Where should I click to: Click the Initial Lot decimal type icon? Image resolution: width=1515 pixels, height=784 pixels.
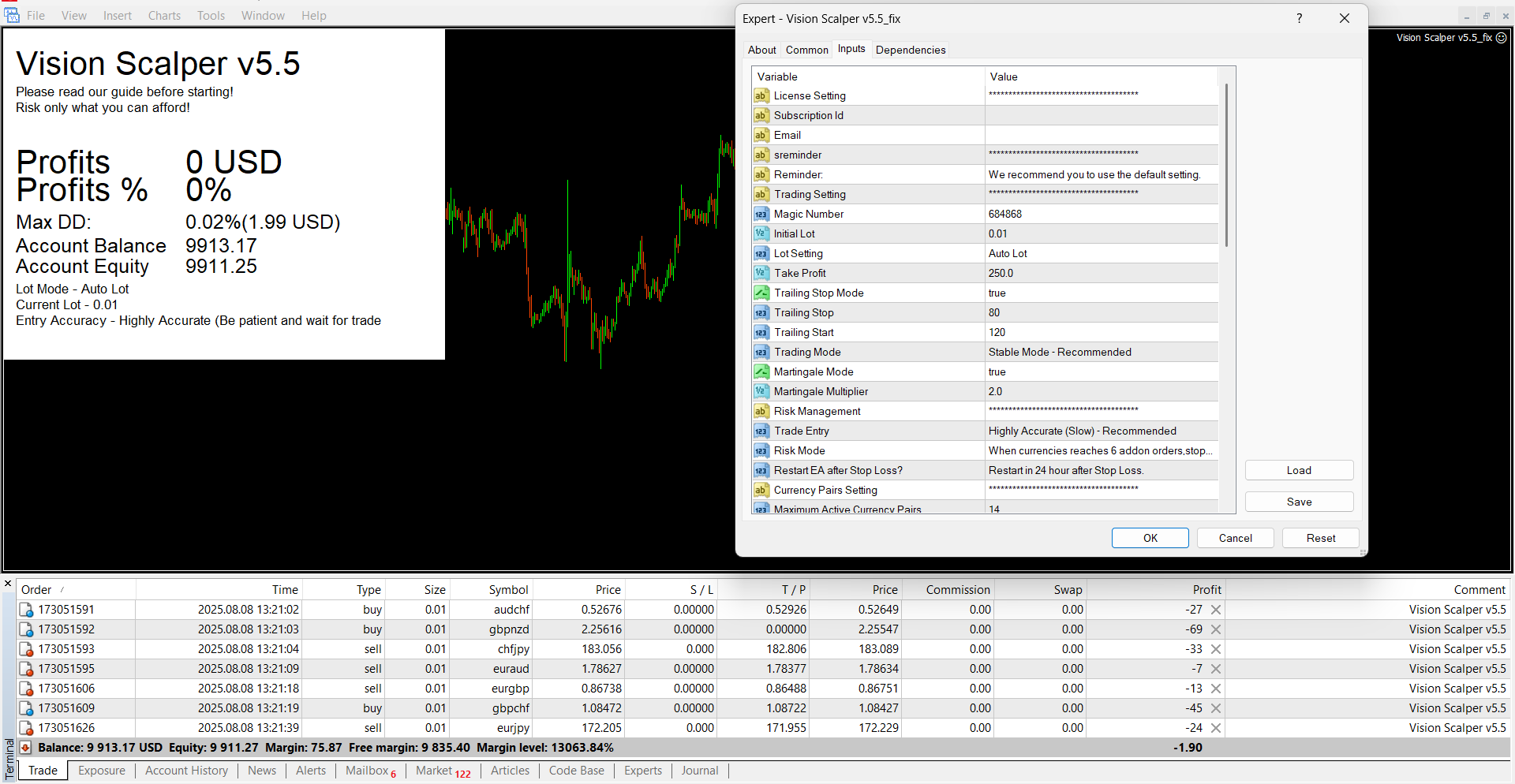tap(761, 233)
